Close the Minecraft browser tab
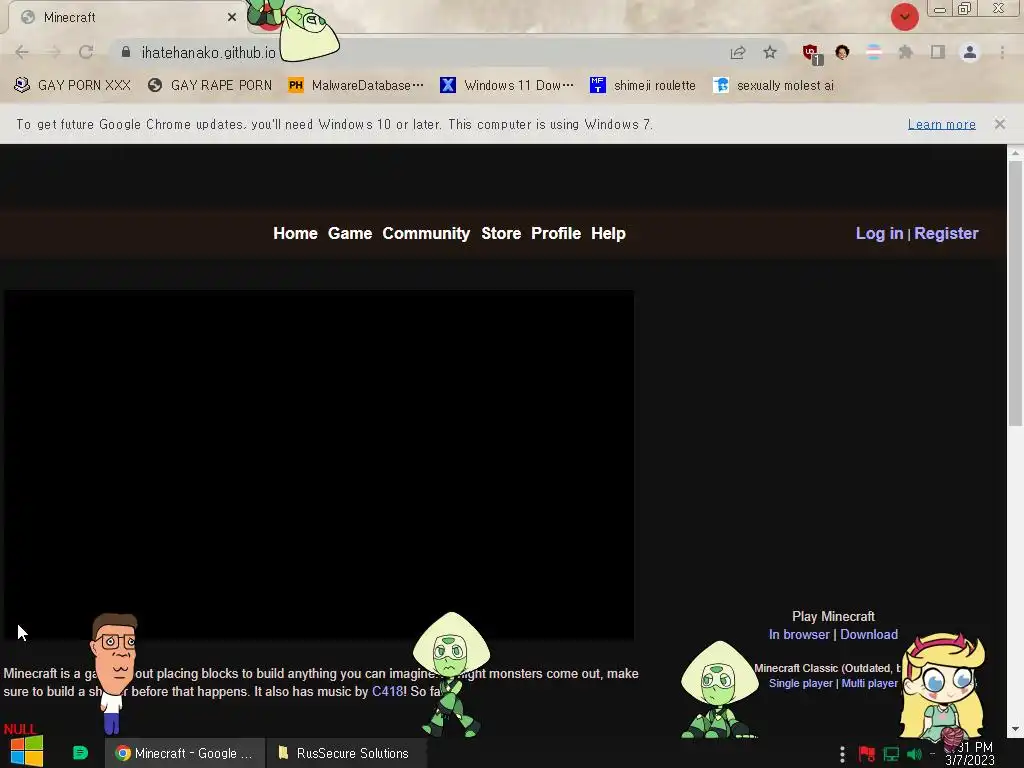This screenshot has width=1024, height=768. 232,17
